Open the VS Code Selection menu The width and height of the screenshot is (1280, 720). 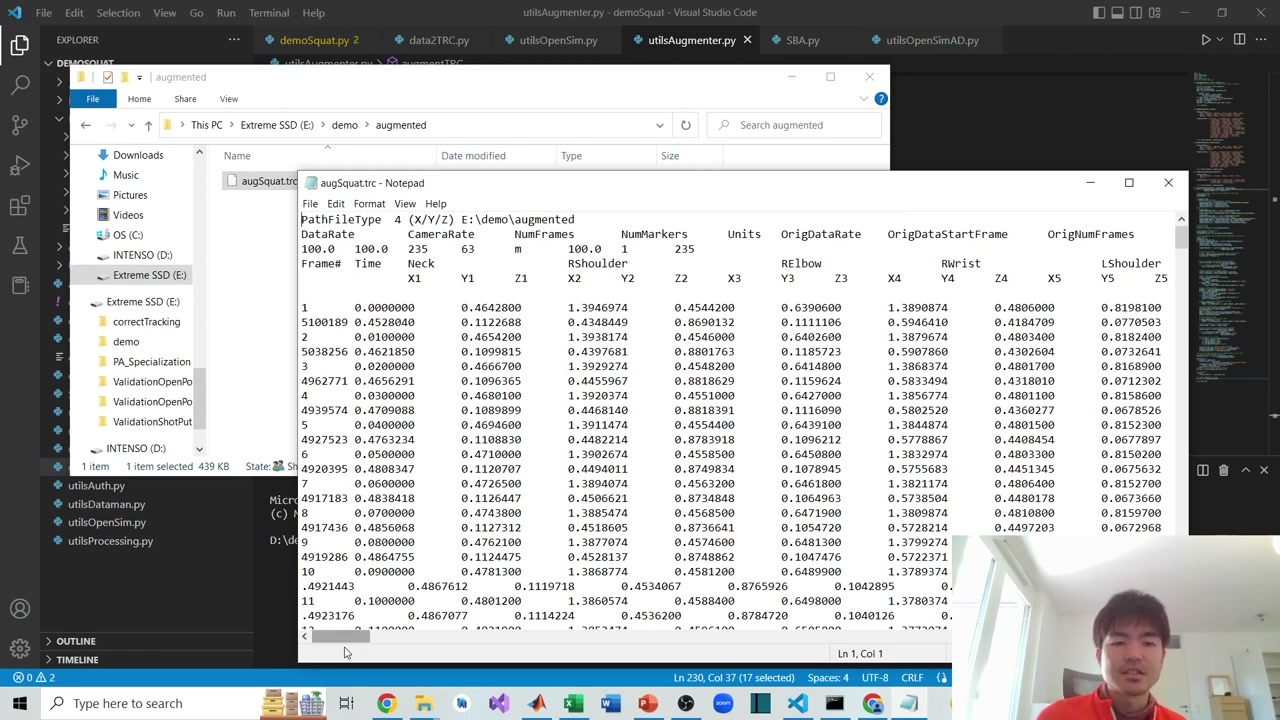[118, 13]
